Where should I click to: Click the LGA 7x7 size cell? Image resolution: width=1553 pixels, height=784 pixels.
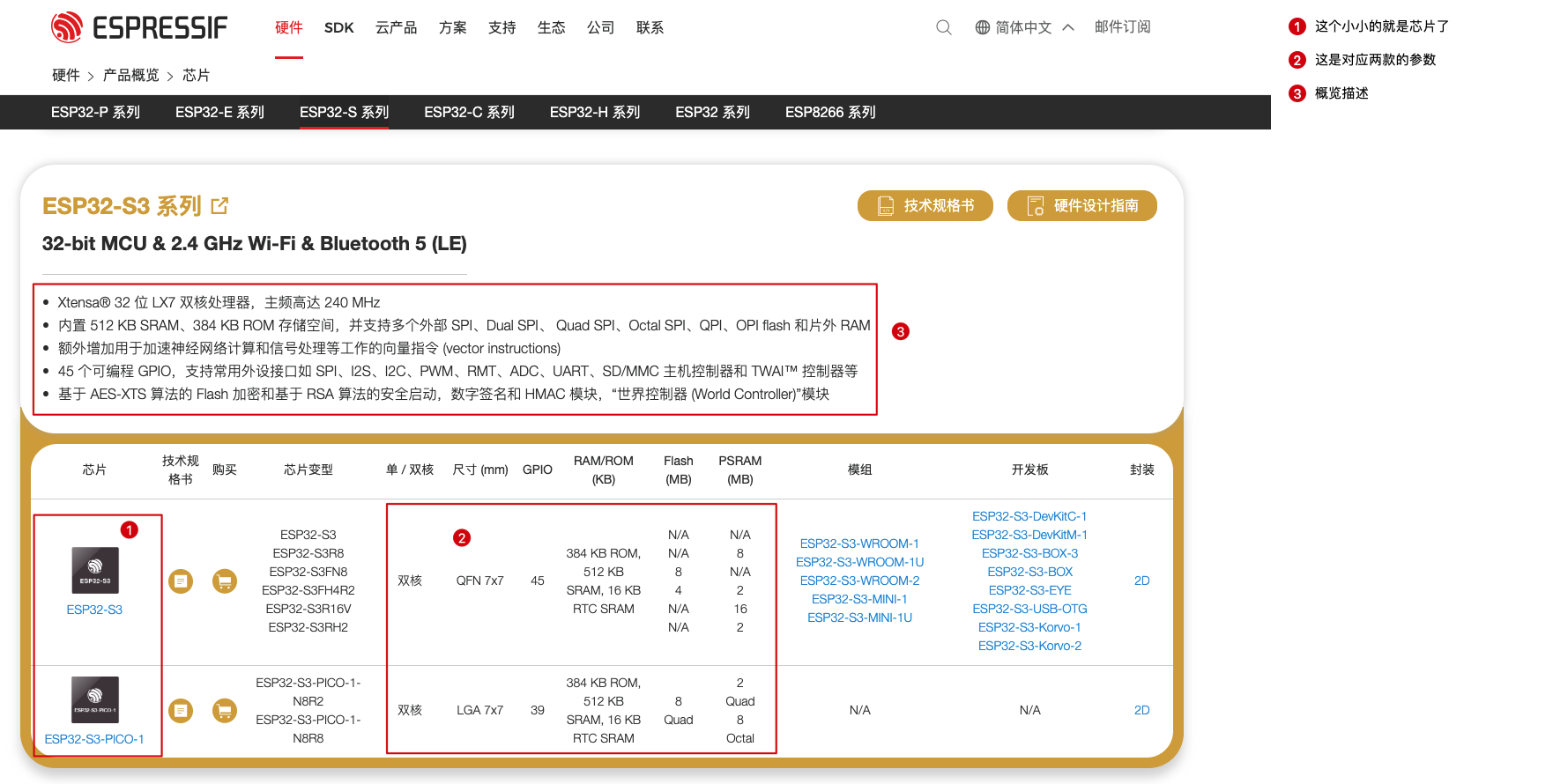[x=480, y=710]
